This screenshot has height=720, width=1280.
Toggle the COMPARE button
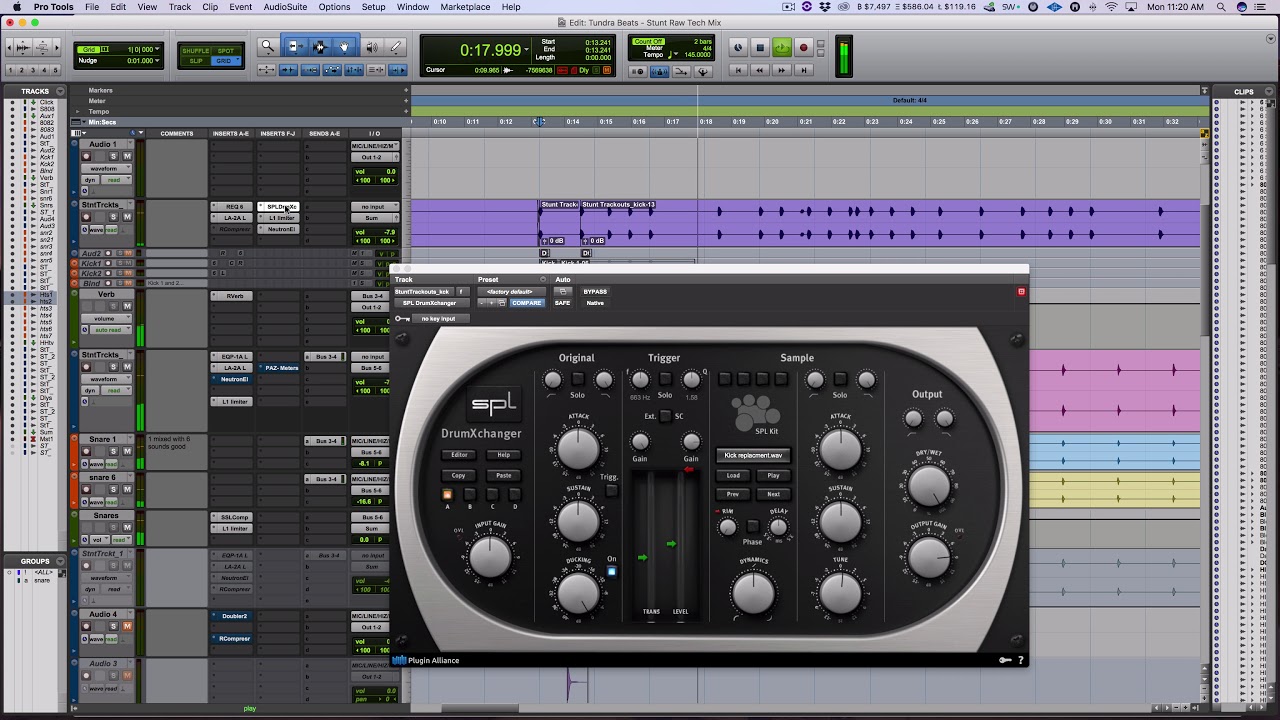526,303
